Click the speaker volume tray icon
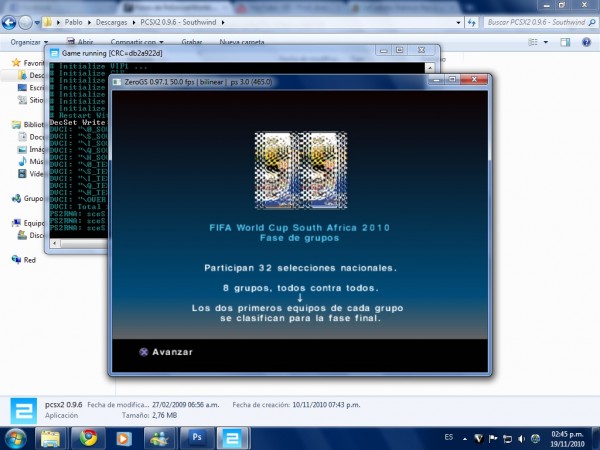The height and width of the screenshot is (450, 600). (521, 439)
